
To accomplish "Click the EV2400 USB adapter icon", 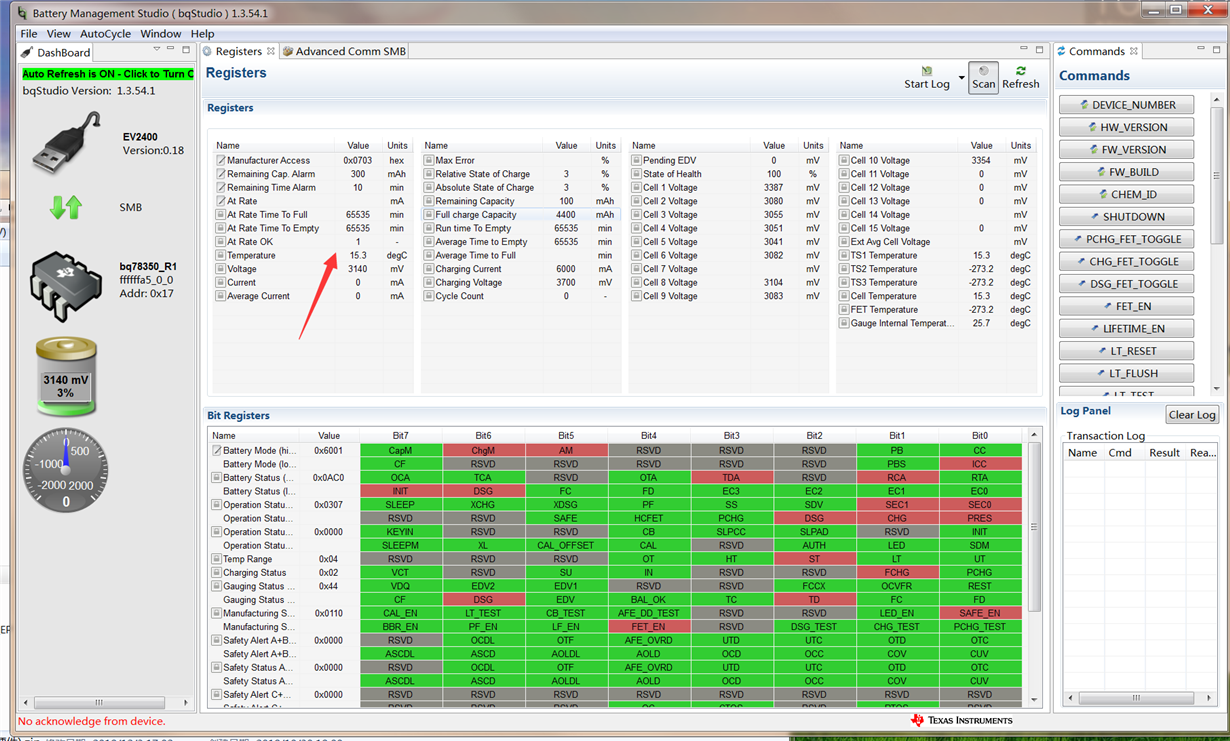I will tap(66, 143).
